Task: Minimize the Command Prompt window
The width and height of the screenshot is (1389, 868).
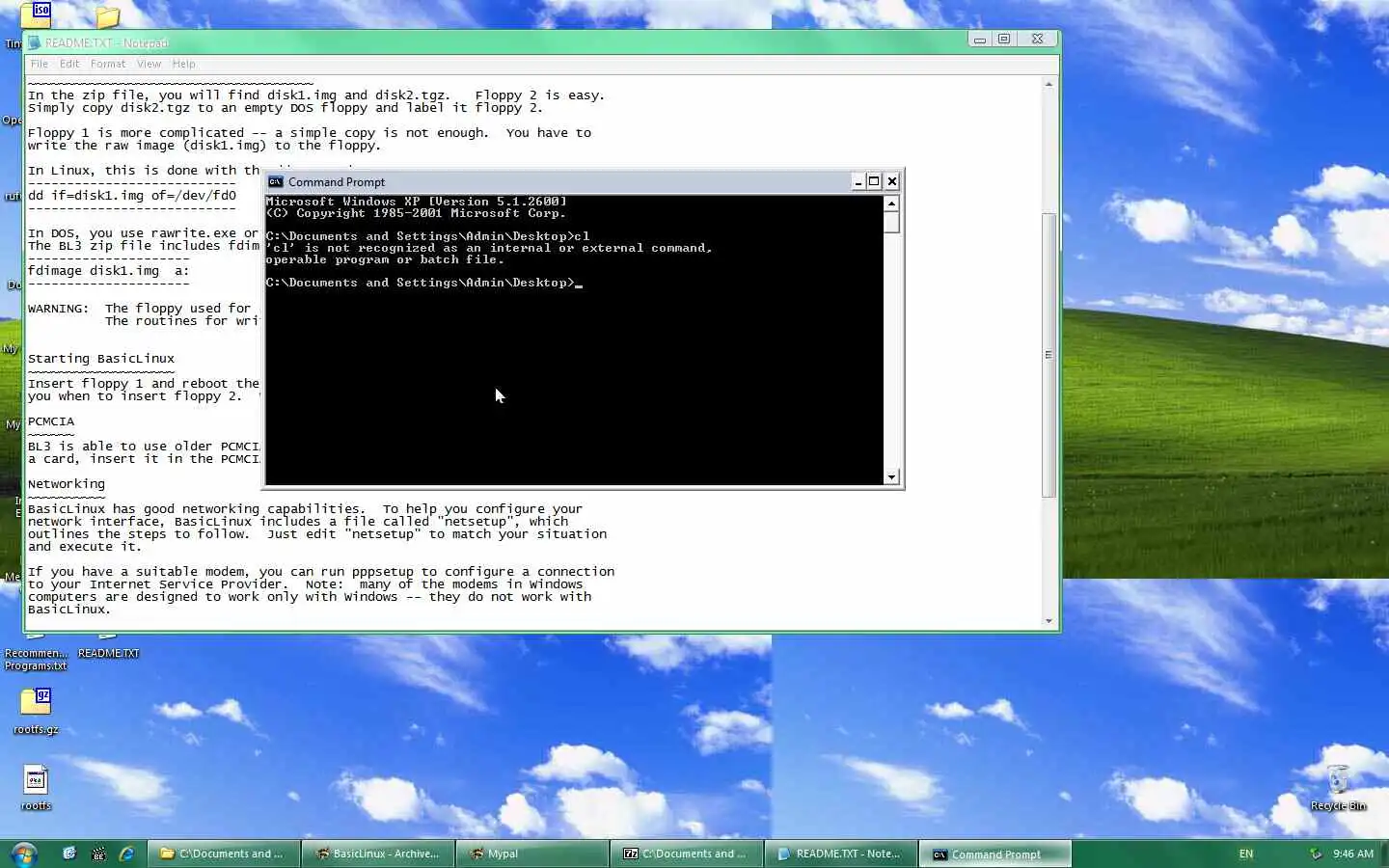Action: point(858,181)
